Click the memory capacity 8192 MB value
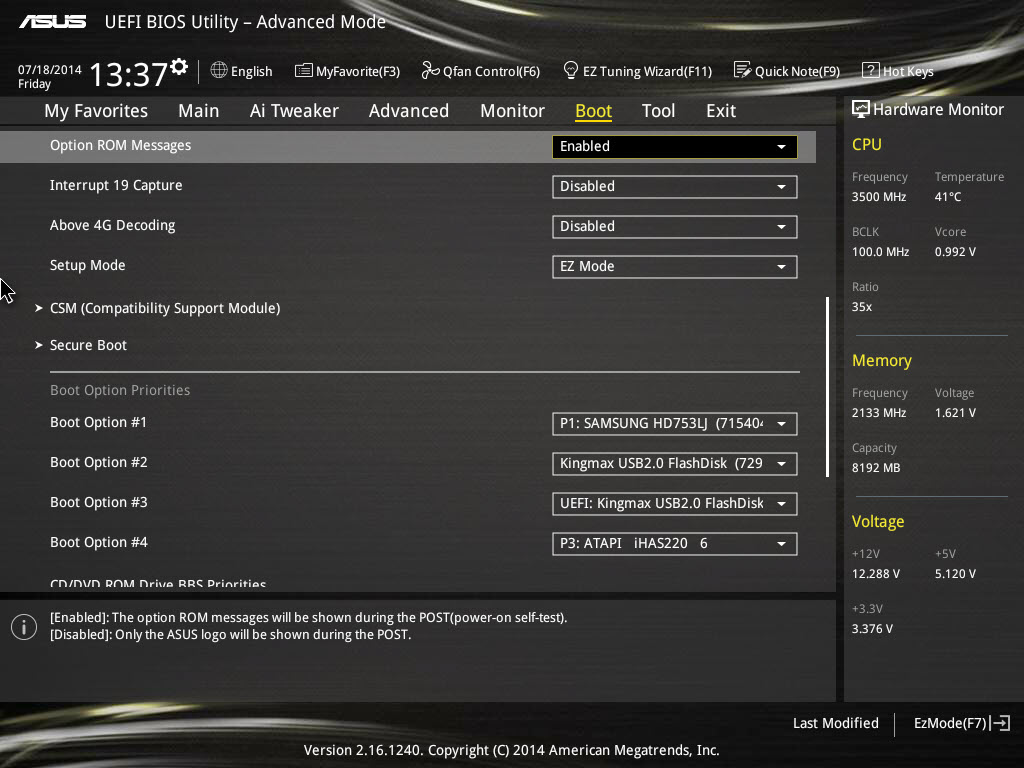 pos(876,468)
